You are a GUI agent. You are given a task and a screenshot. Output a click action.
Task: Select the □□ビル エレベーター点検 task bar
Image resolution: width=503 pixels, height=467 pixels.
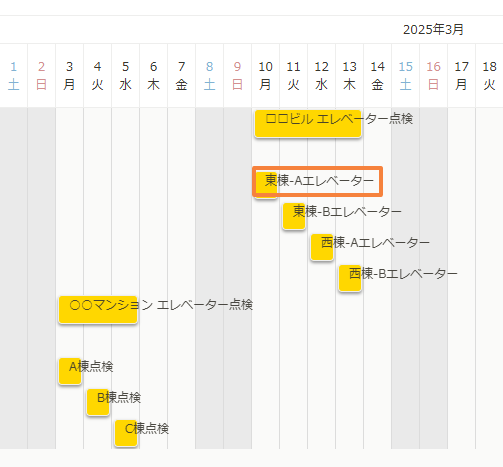(308, 124)
